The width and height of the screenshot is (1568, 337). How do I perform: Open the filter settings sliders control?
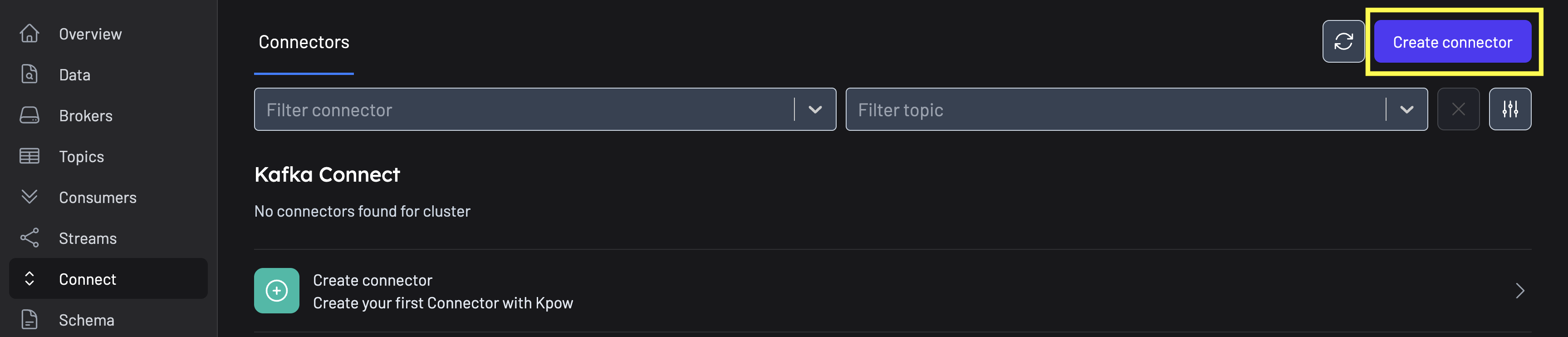[1510, 109]
